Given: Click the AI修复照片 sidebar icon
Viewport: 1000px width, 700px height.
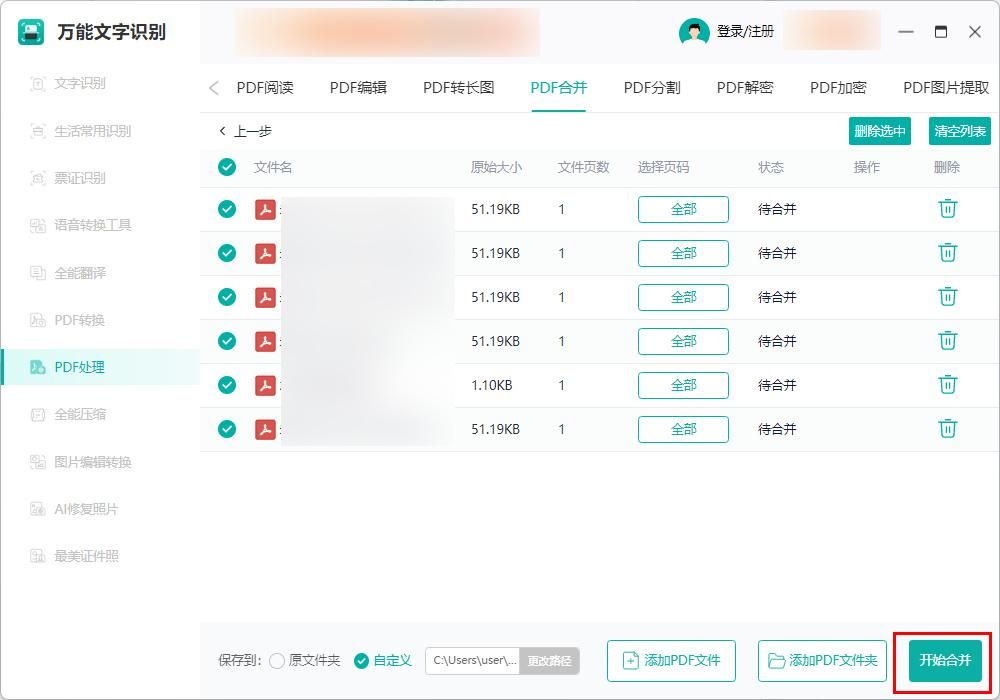Looking at the screenshot, I should click(x=38, y=509).
